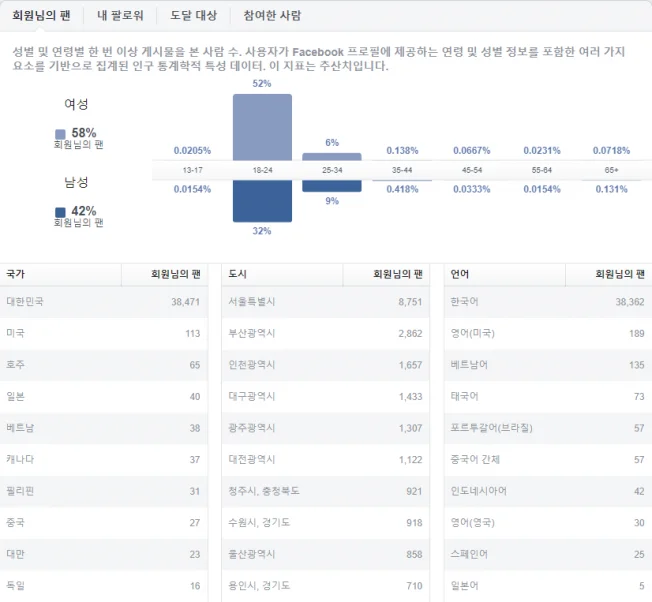Select the 인도네시아어 language row
The image size is (652, 602).
(x=548, y=491)
